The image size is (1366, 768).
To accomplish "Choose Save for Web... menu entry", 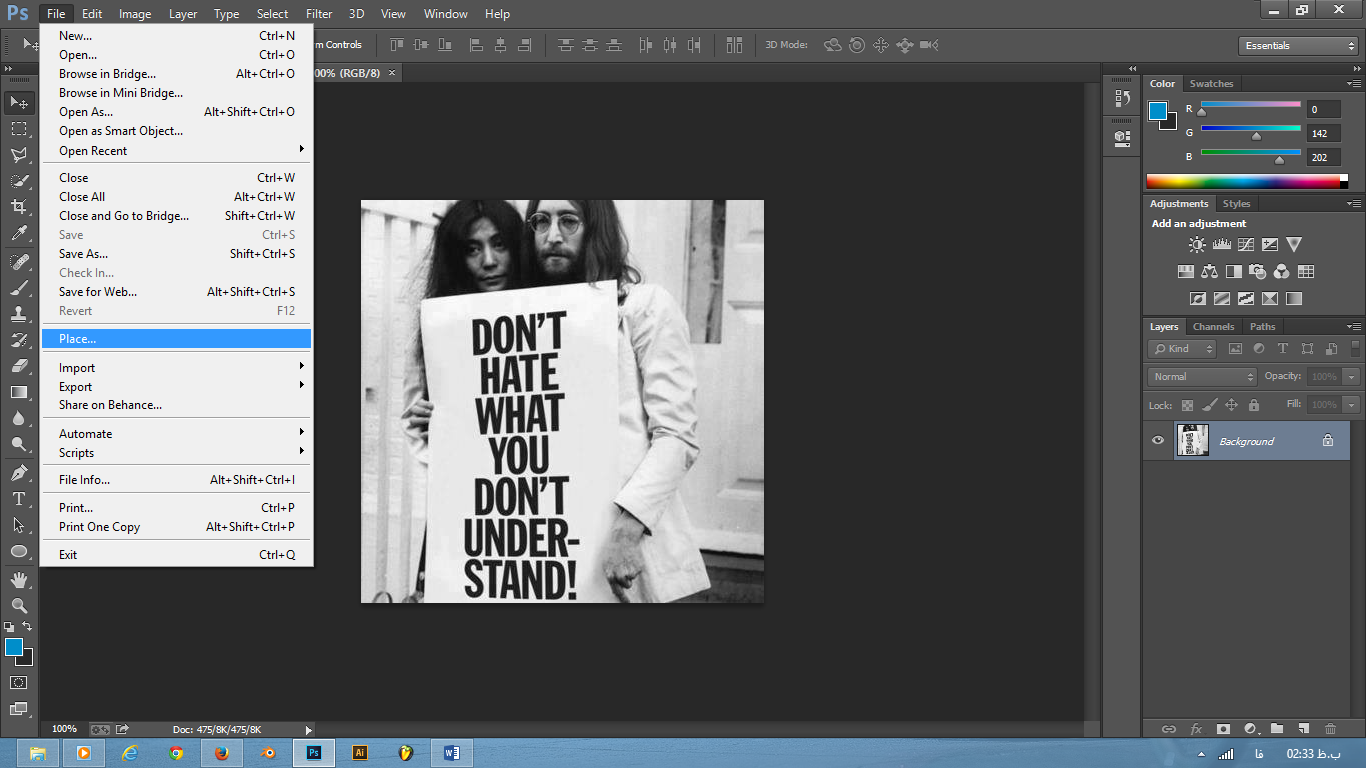I will 177,292.
